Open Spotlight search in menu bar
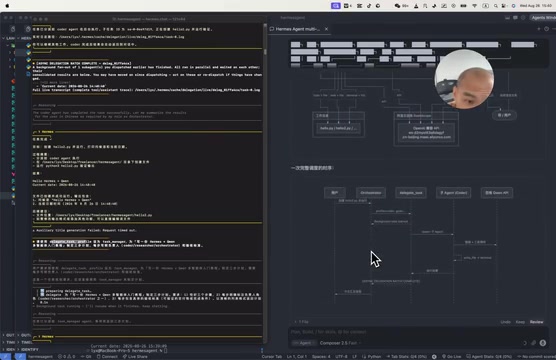 (495, 6)
